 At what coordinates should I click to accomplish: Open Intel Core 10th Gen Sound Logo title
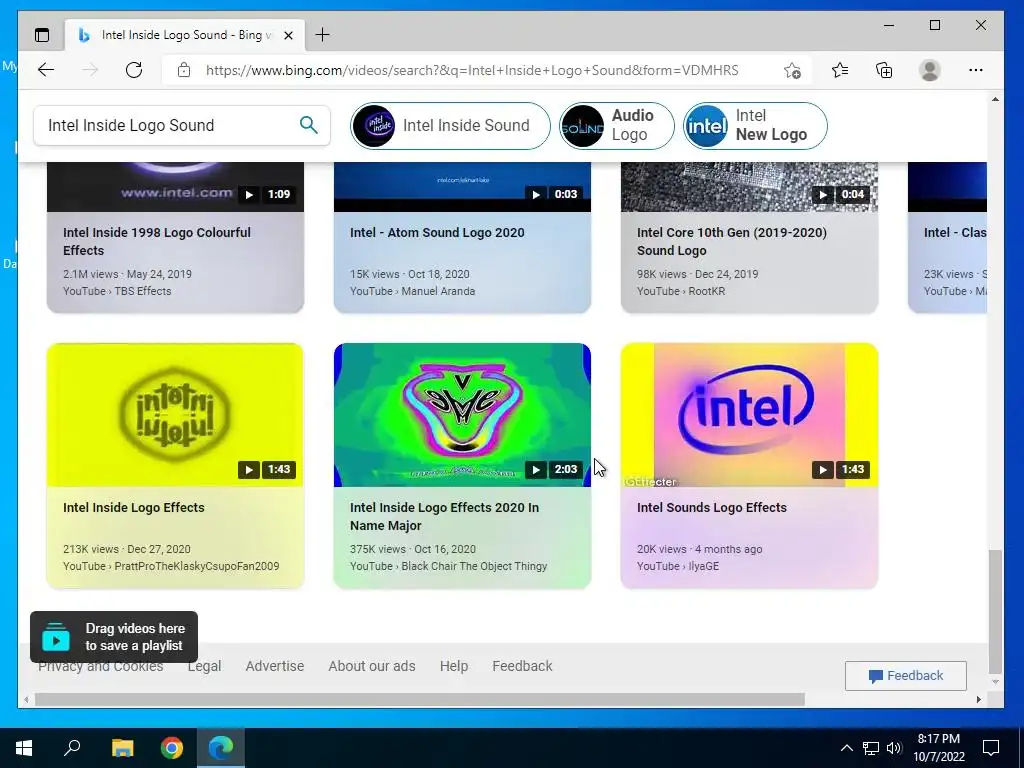click(732, 242)
